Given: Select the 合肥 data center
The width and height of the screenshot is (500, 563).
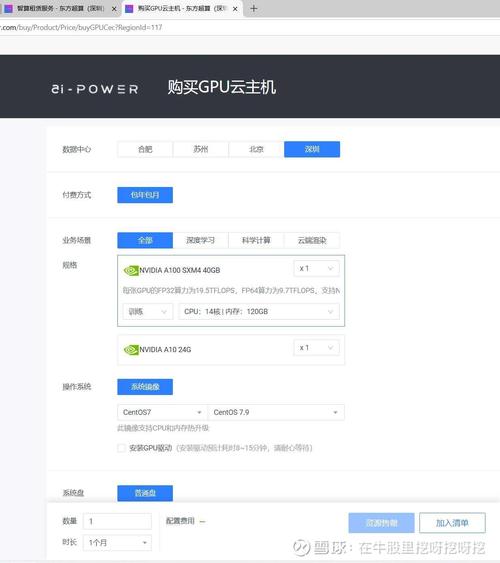Looking at the screenshot, I should (x=145, y=149).
